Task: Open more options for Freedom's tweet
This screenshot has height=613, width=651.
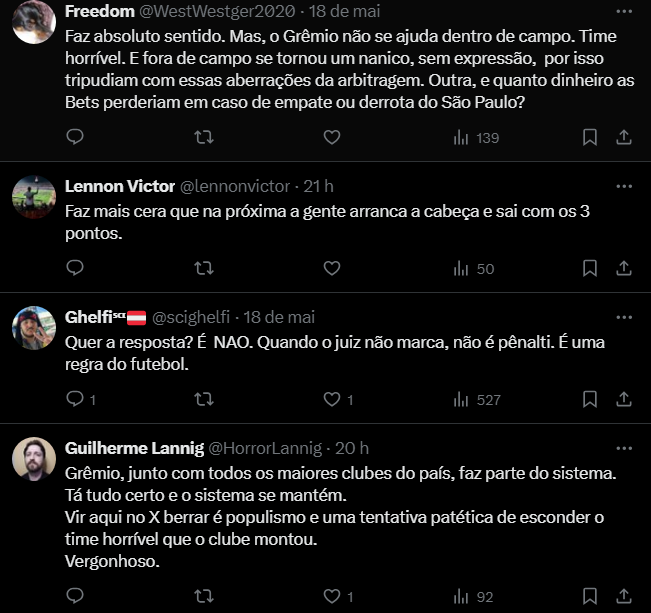Action: tap(624, 11)
